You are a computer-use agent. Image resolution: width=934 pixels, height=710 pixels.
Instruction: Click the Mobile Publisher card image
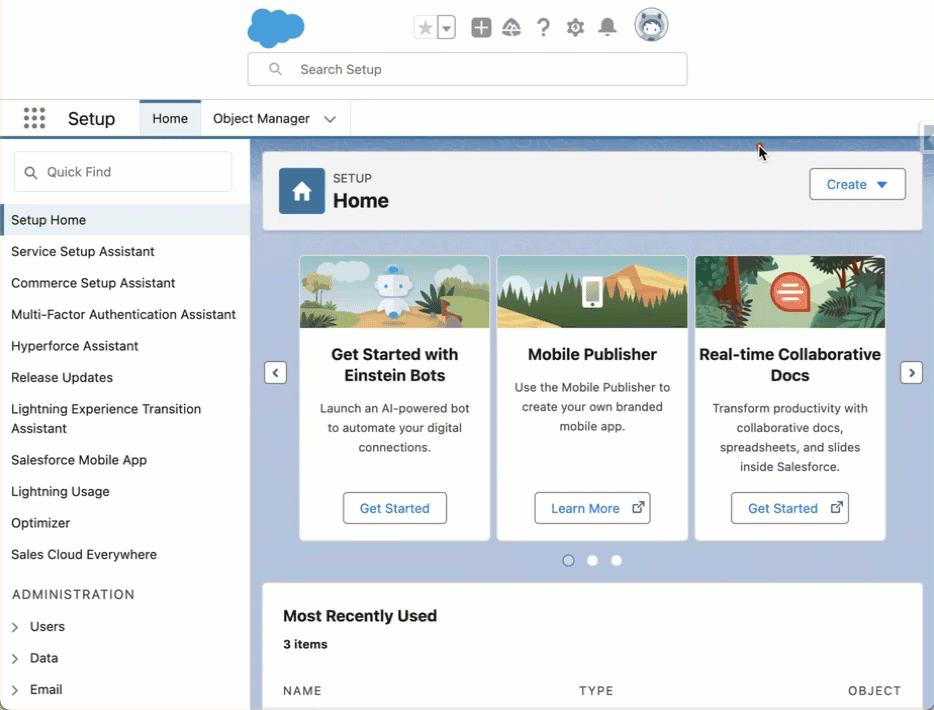point(592,292)
